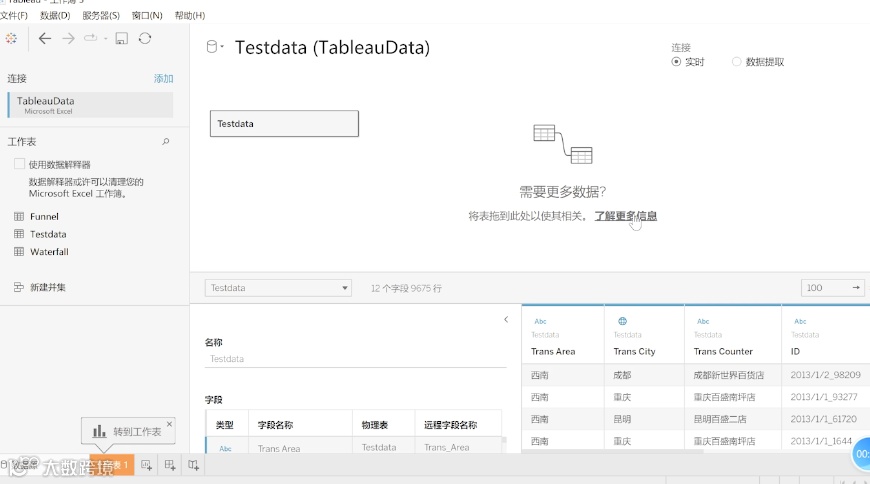Open the 了解更多信息 learn more link
Viewport: 870px width, 484px height.
625,216
